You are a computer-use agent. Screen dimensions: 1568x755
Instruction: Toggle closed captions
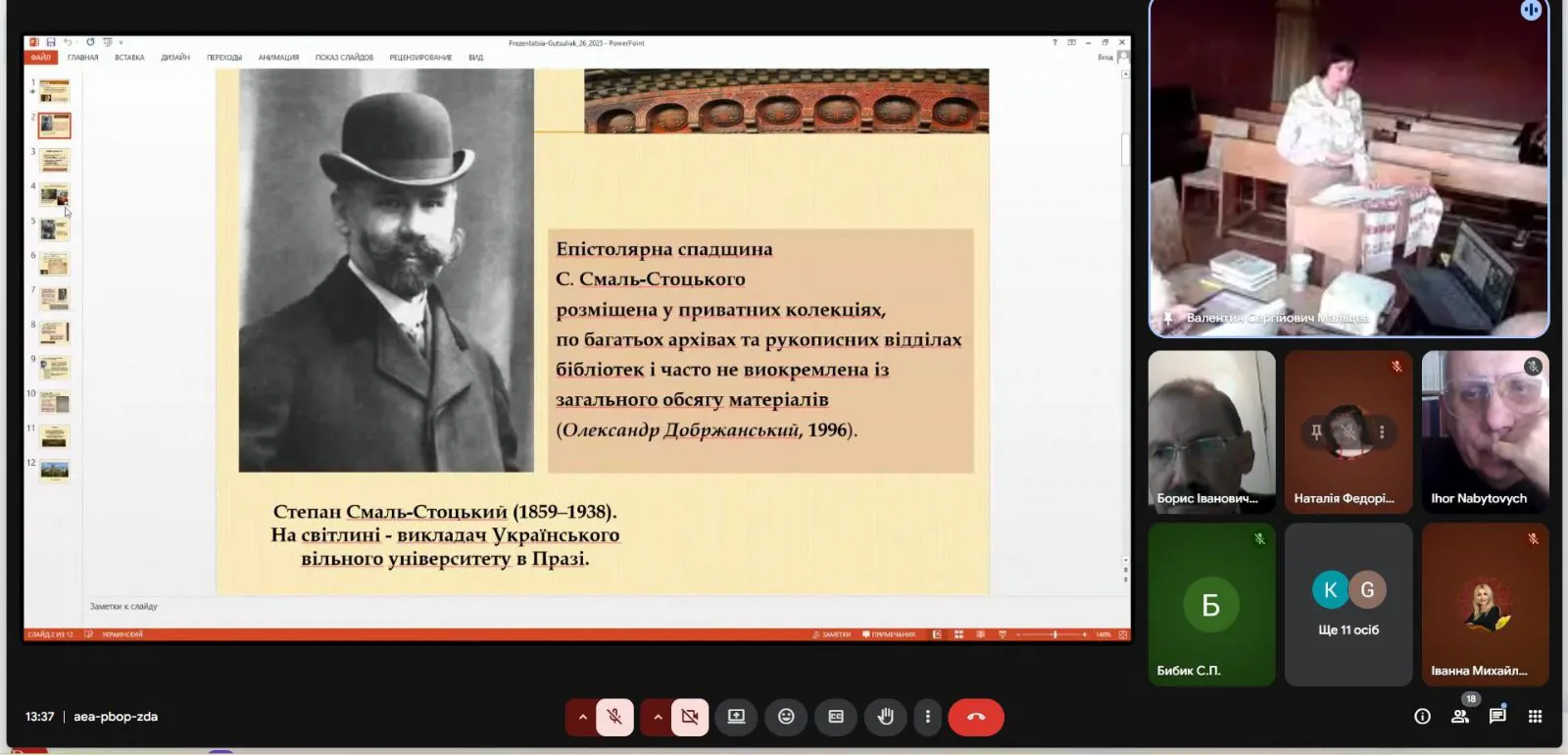[836, 717]
